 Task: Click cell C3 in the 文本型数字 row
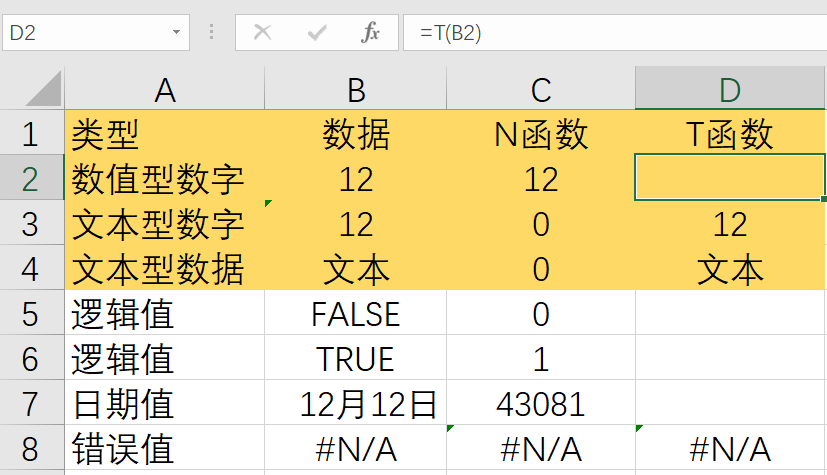point(541,222)
